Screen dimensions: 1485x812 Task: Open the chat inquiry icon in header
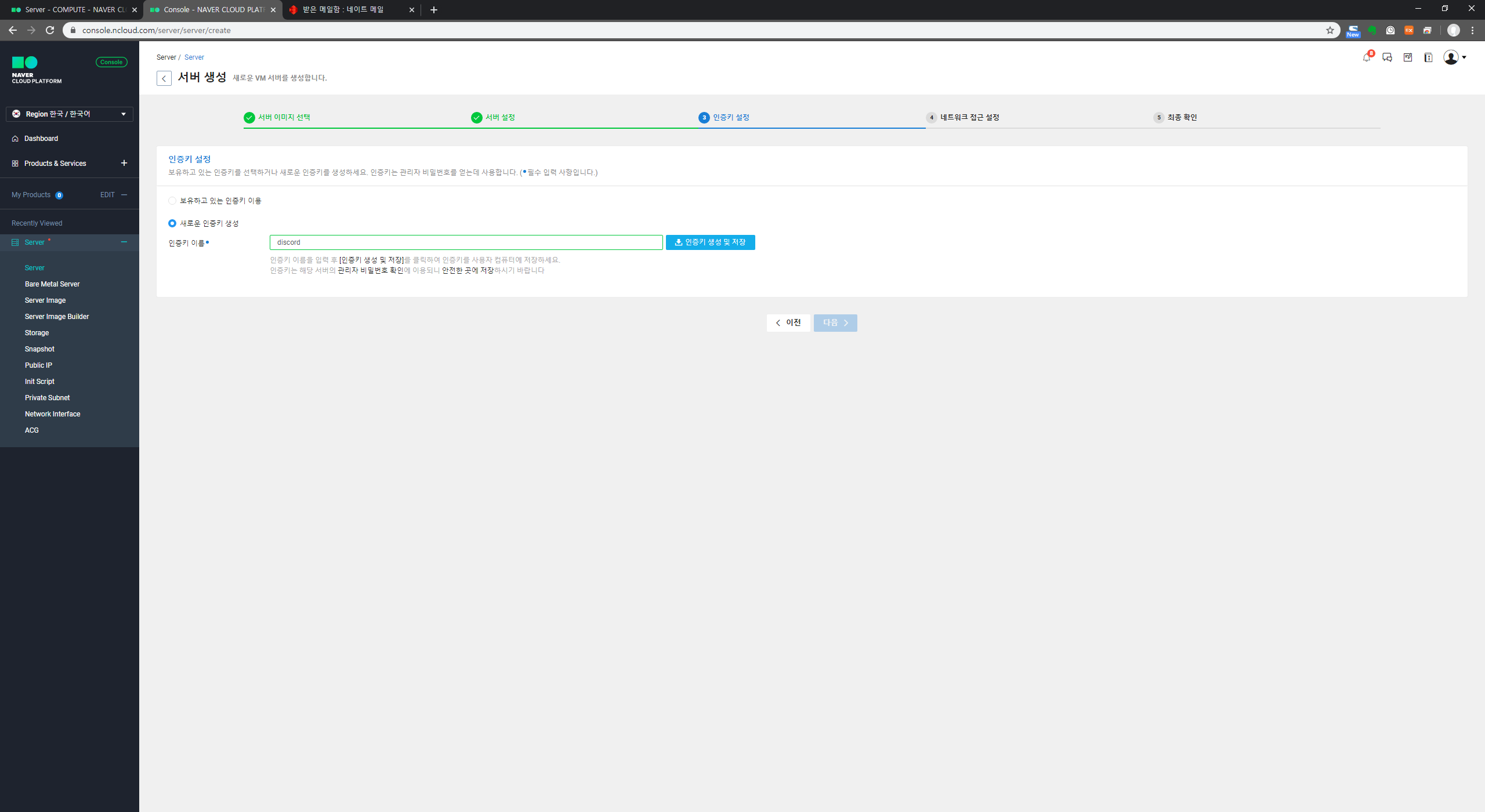[1387, 57]
